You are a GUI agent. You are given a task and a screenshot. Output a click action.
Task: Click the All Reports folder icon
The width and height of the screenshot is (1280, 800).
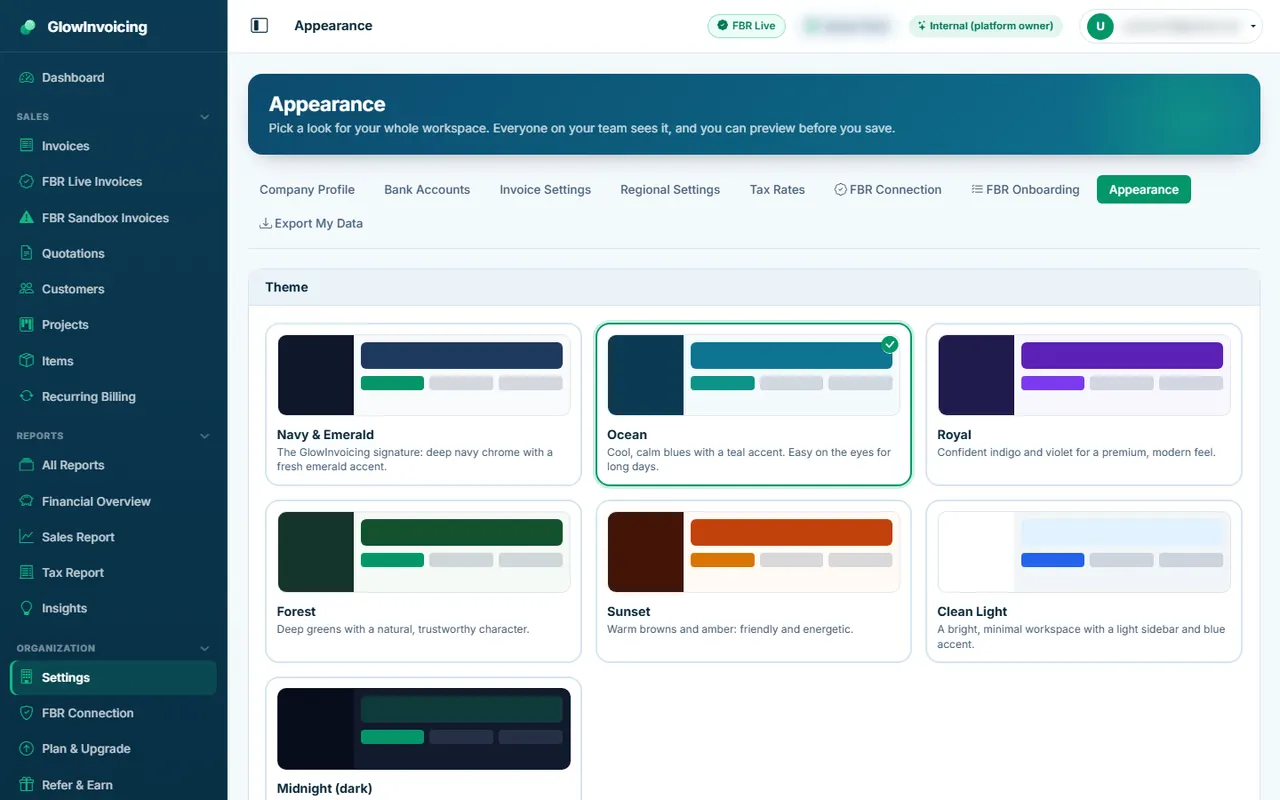(27, 465)
